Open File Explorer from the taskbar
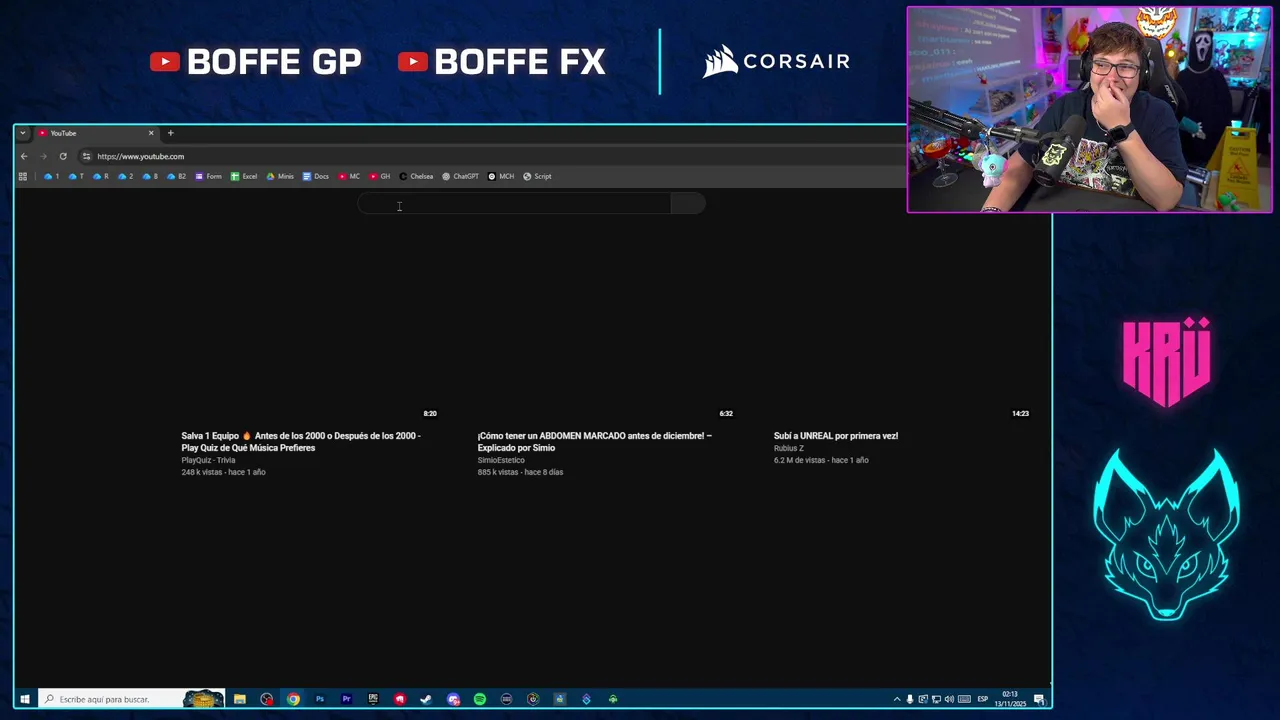Screen dimensions: 1280x720 (x=240, y=699)
